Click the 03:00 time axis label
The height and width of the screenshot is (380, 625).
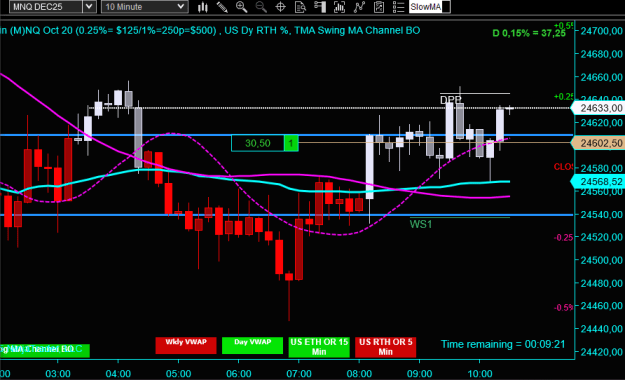pyautogui.click(x=58, y=374)
